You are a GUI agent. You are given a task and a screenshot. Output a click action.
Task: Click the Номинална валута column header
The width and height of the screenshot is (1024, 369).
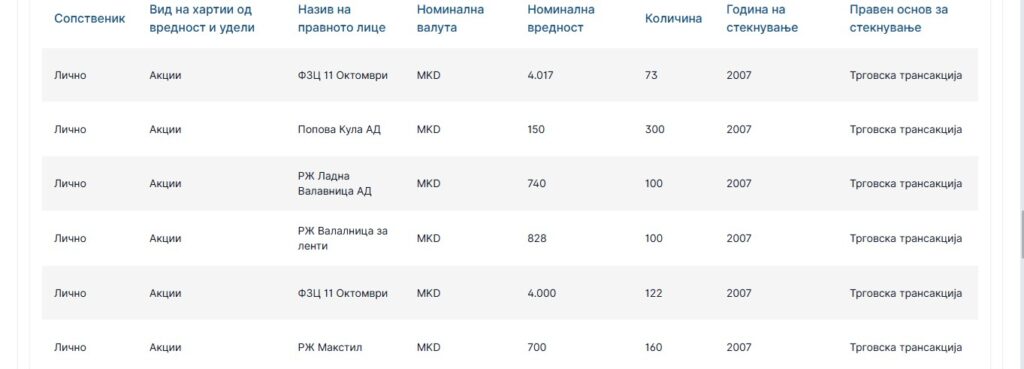coord(451,18)
